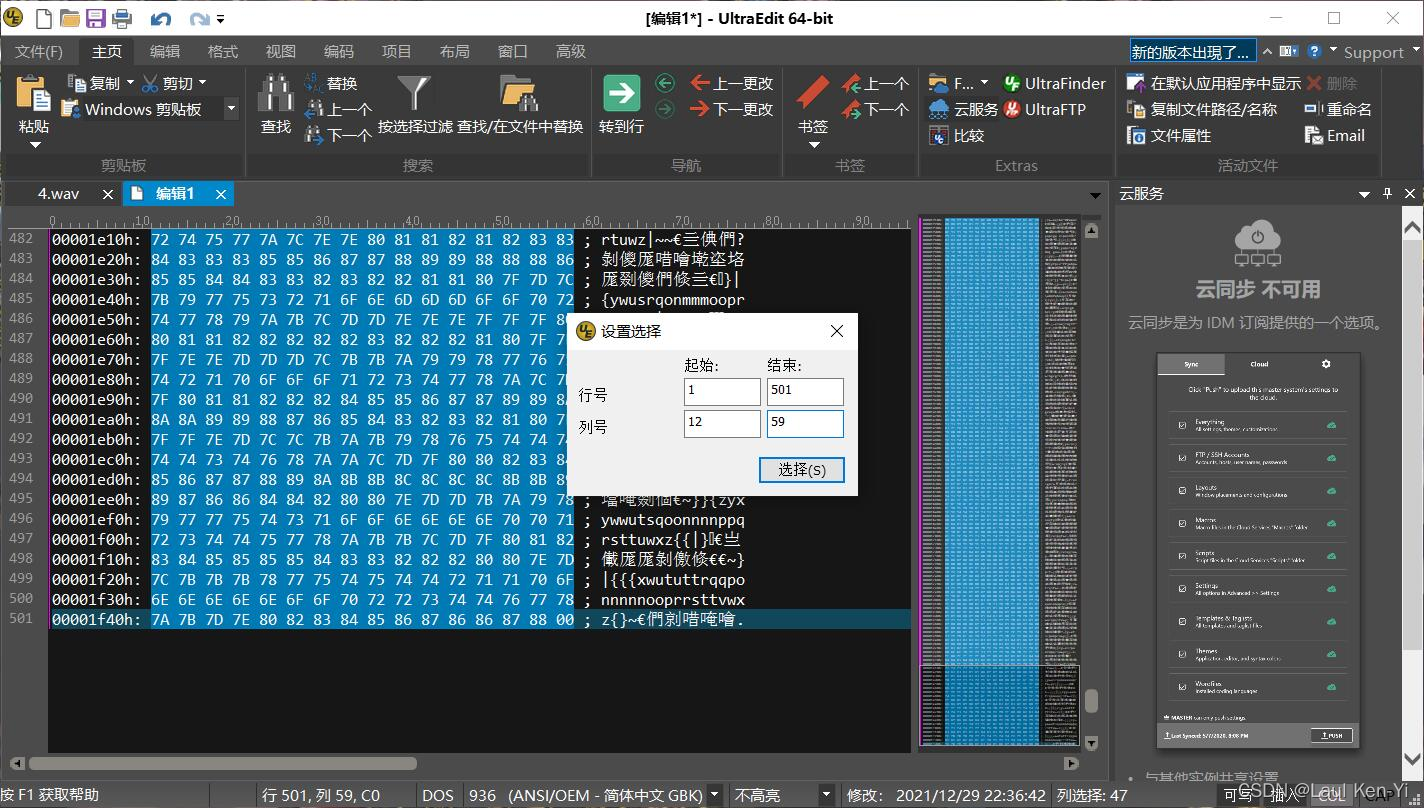Switch to the Format (格式) ribbon tab

click(223, 51)
